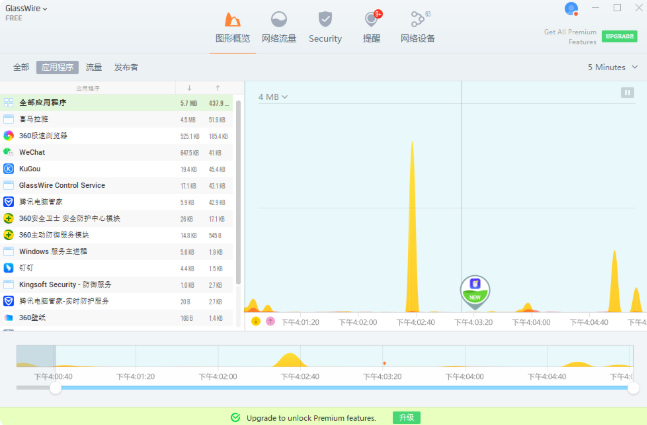
Task: Open the 5 Minutes time range dropdown
Action: pyautogui.click(x=613, y=67)
